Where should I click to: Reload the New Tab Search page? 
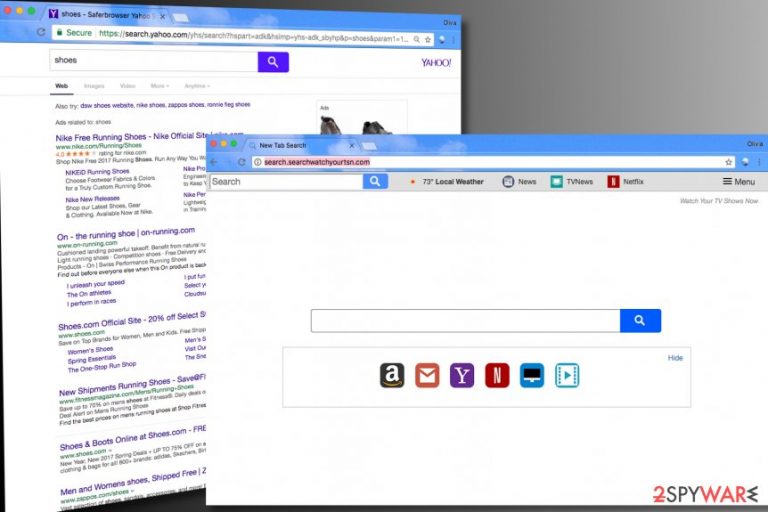[x=241, y=162]
